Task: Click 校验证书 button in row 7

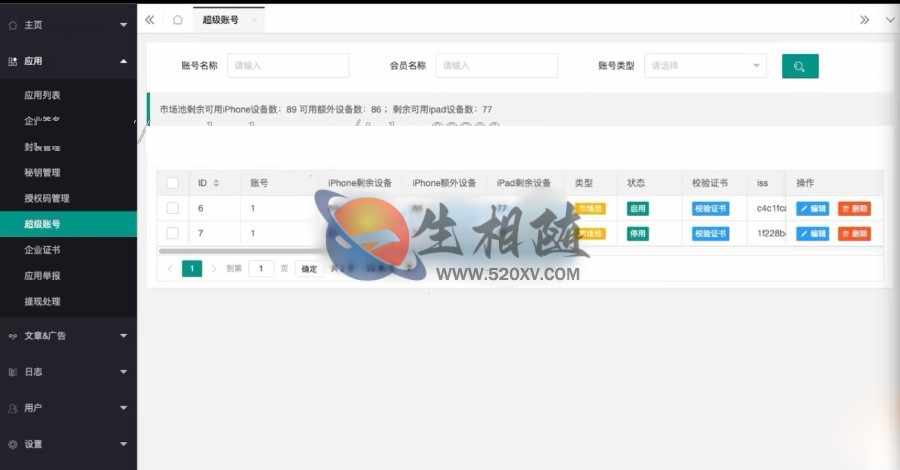Action: pos(711,234)
